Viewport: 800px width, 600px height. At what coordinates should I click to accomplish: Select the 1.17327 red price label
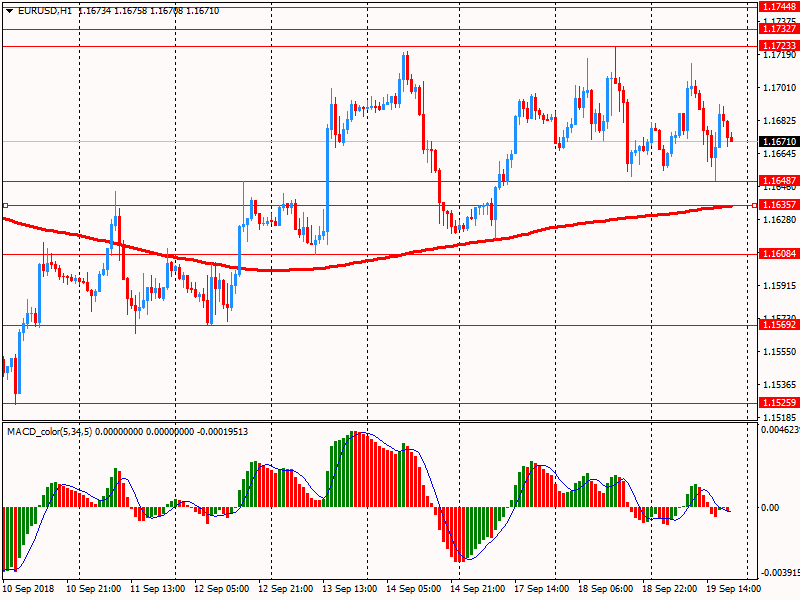[778, 30]
